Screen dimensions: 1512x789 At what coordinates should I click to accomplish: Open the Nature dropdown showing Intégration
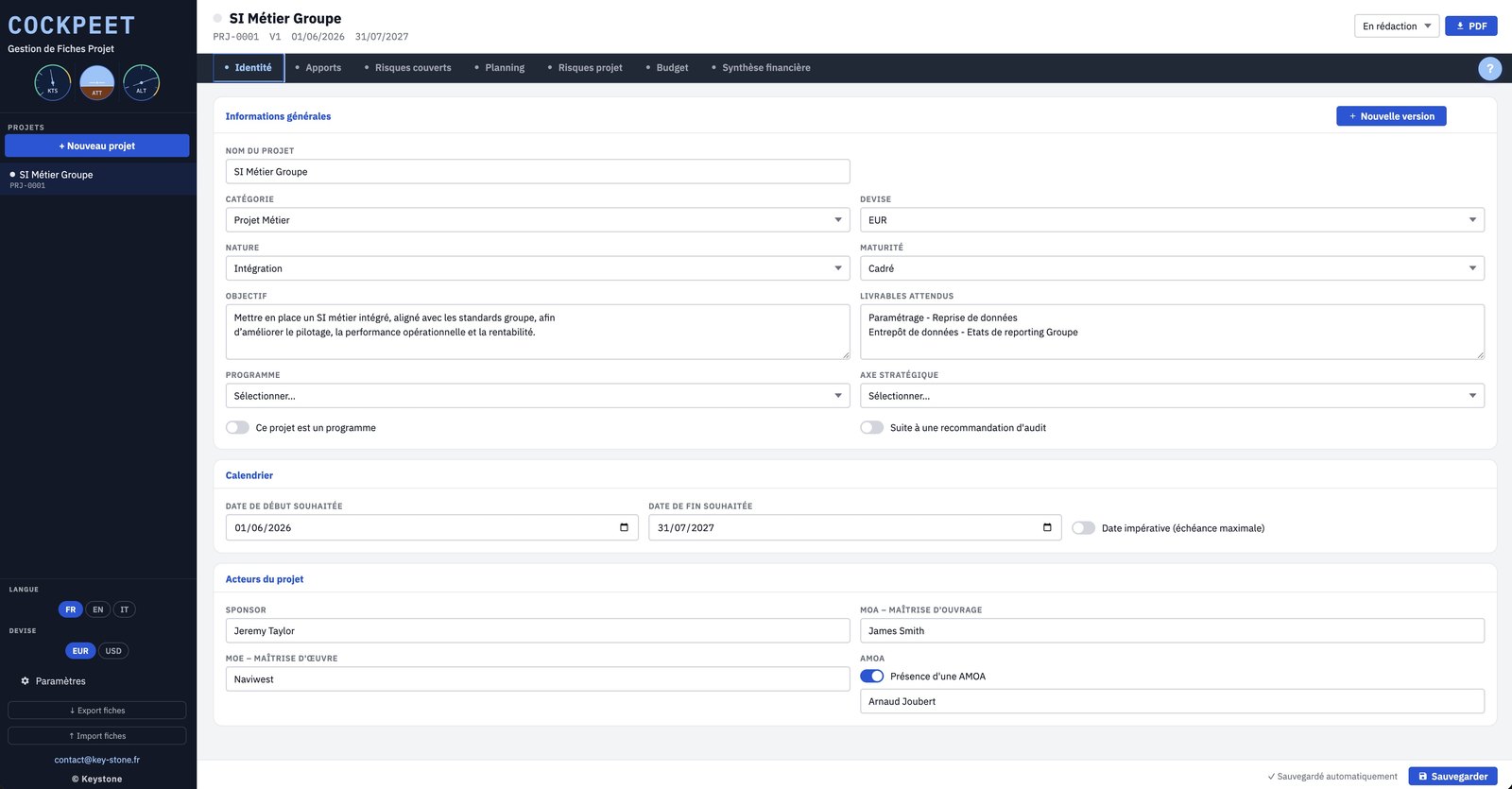pyautogui.click(x=538, y=268)
